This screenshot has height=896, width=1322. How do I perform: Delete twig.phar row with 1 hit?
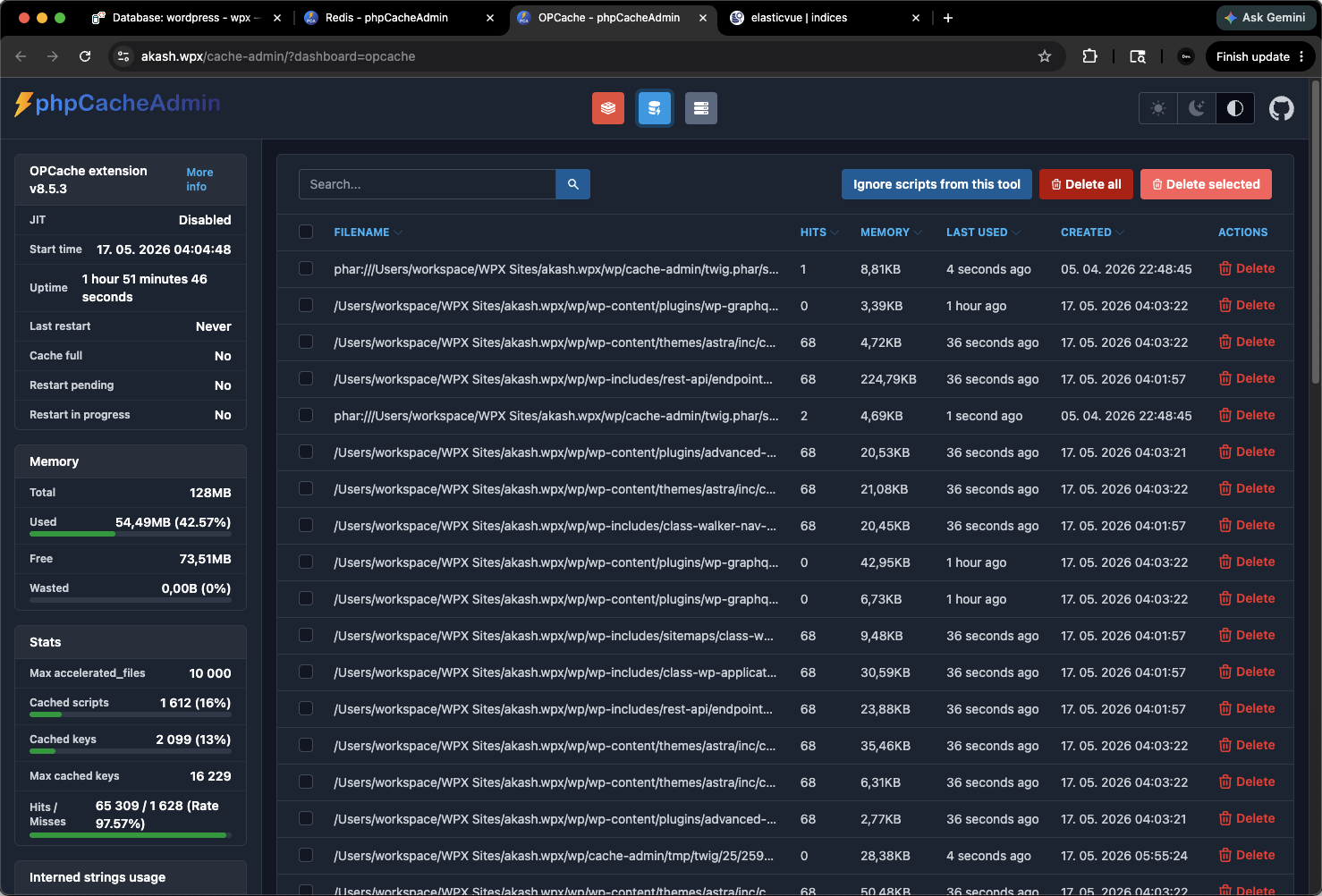click(x=1247, y=268)
